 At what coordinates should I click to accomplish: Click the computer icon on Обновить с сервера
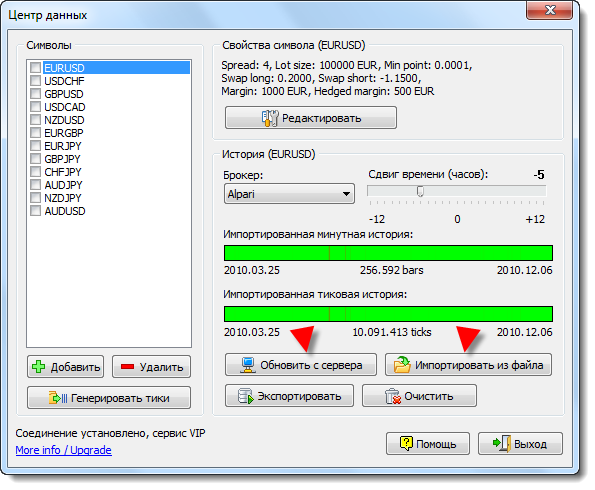[x=248, y=365]
